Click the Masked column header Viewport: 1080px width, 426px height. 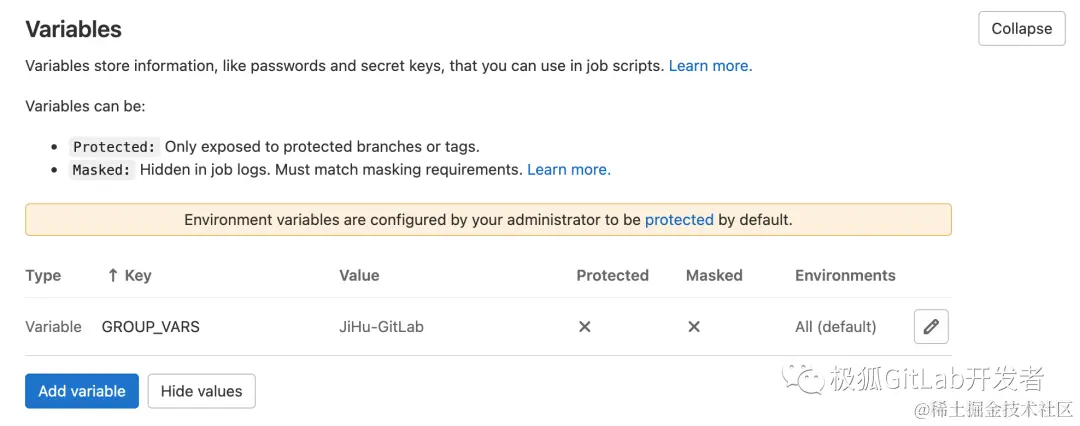pyautogui.click(x=714, y=275)
